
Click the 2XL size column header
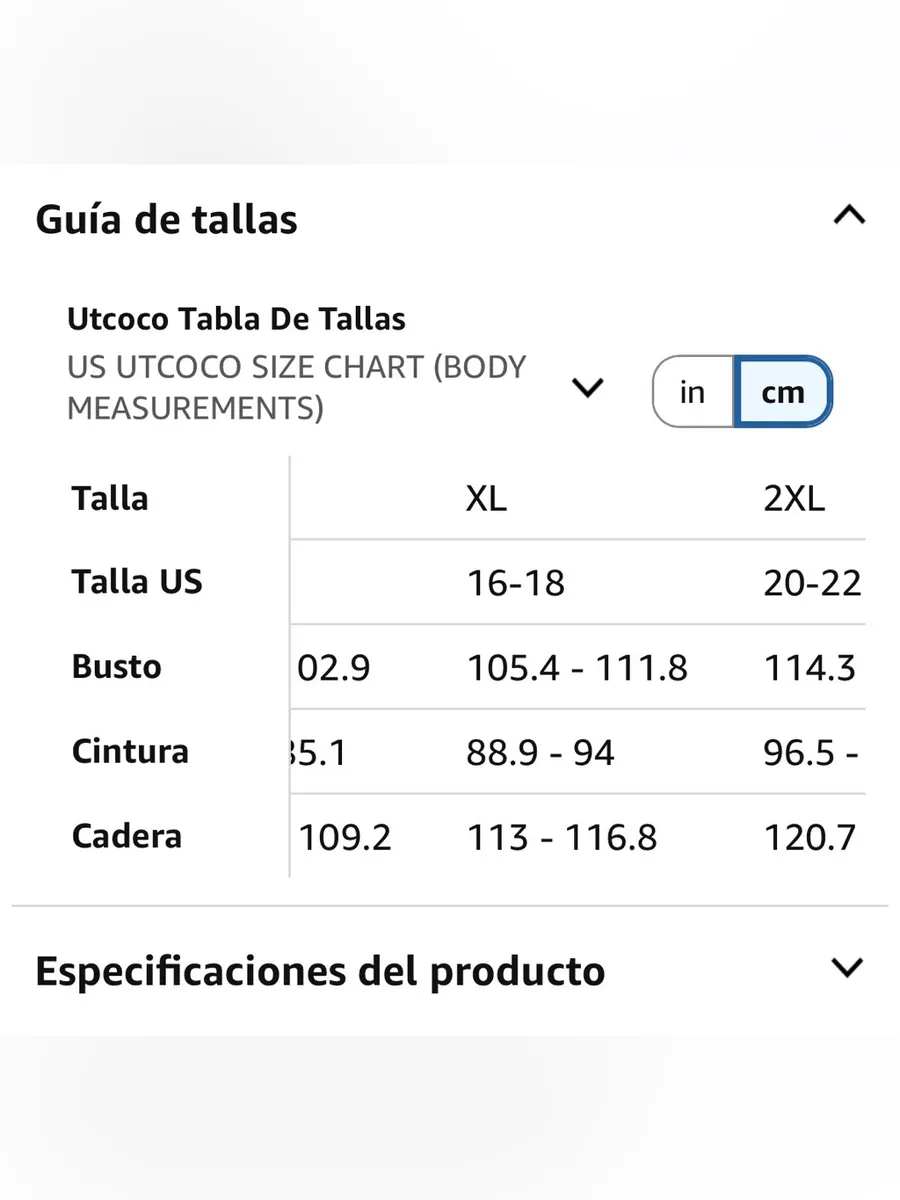[795, 498]
